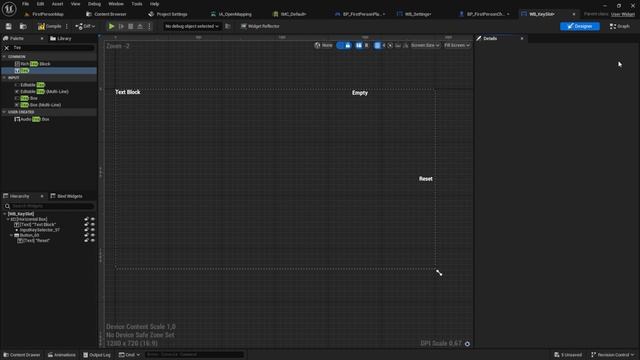Screen dimensions: 640x360
Task: Open the Revision Control menu
Action: [613, 355]
